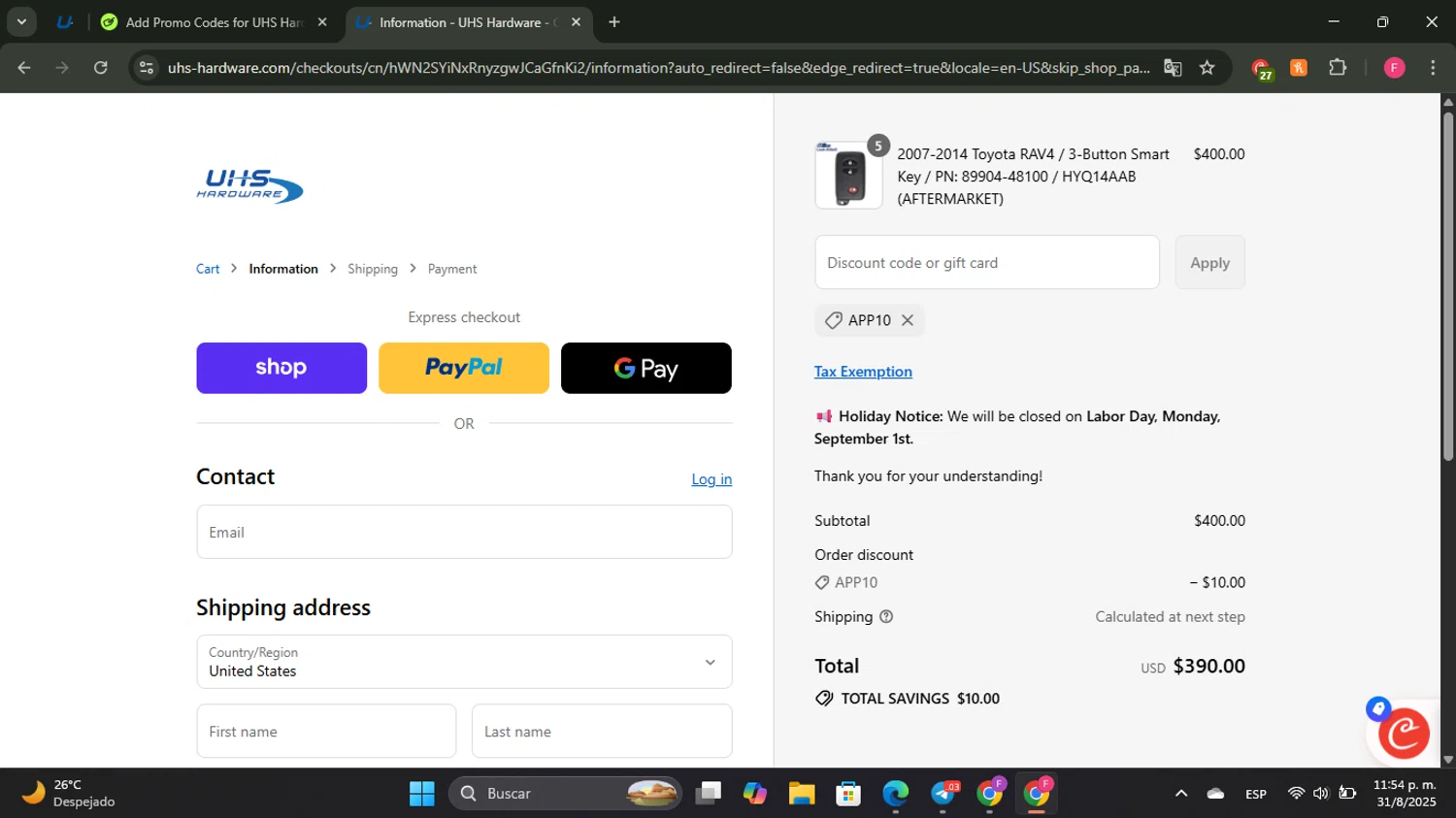Image resolution: width=1456 pixels, height=818 pixels.
Task: Open File Explorer from the taskbar
Action: tap(802, 794)
